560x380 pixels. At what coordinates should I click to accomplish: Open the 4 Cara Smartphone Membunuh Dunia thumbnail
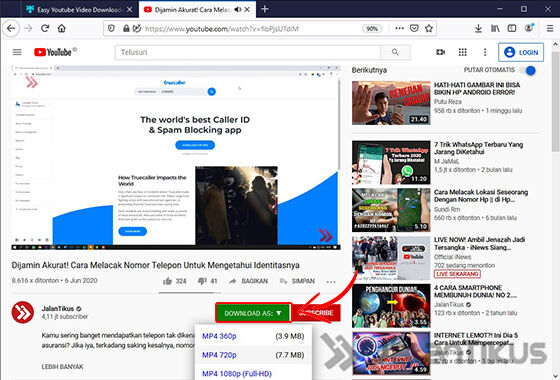[x=391, y=306]
